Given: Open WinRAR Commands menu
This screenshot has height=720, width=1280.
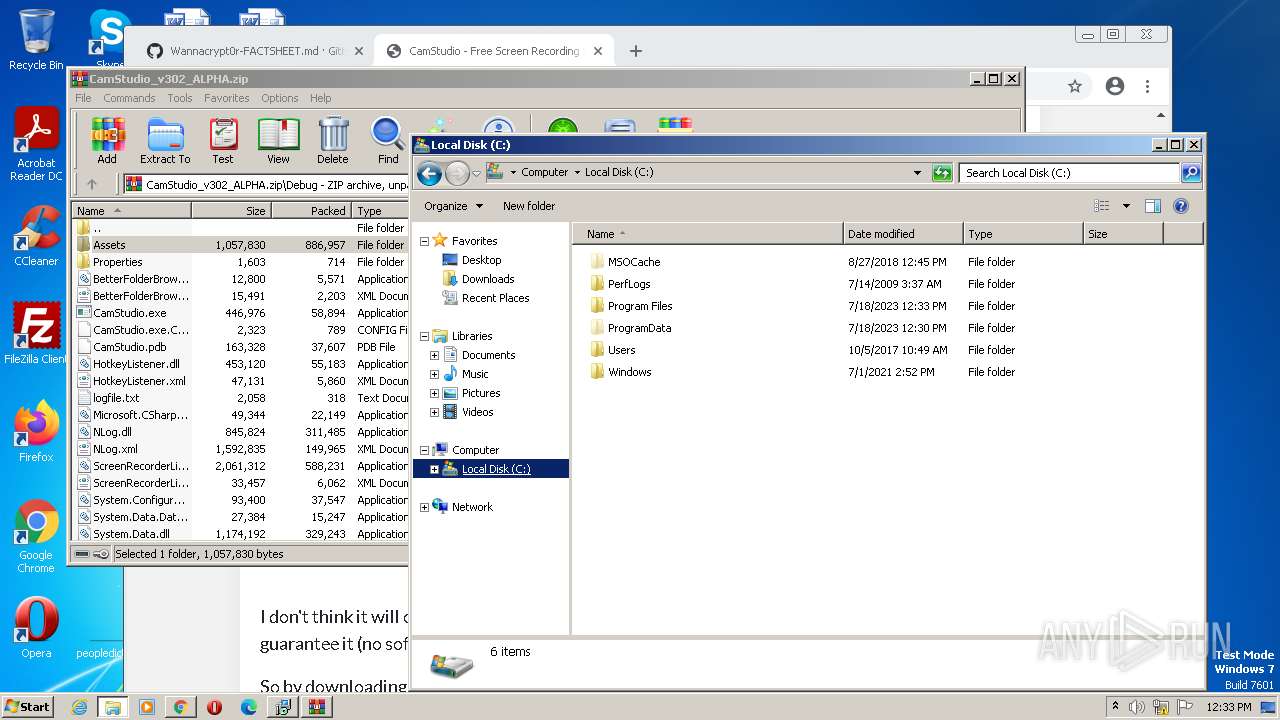Looking at the screenshot, I should 129,98.
